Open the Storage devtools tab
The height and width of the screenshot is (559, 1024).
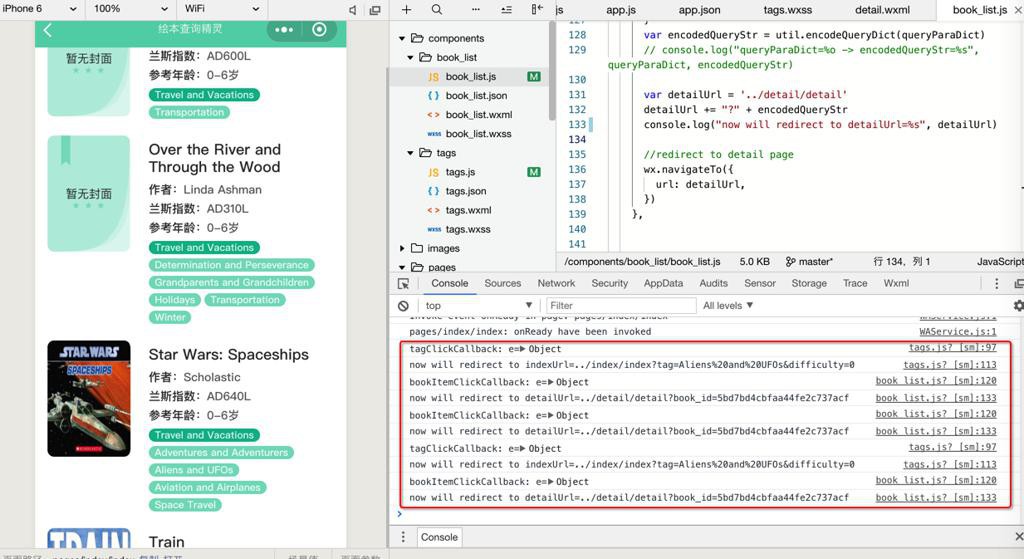click(x=809, y=283)
